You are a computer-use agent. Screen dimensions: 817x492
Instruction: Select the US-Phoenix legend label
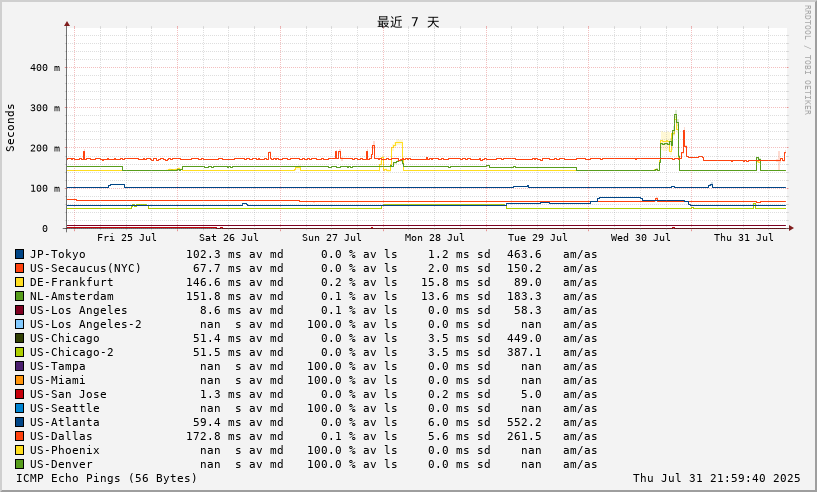(x=65, y=450)
